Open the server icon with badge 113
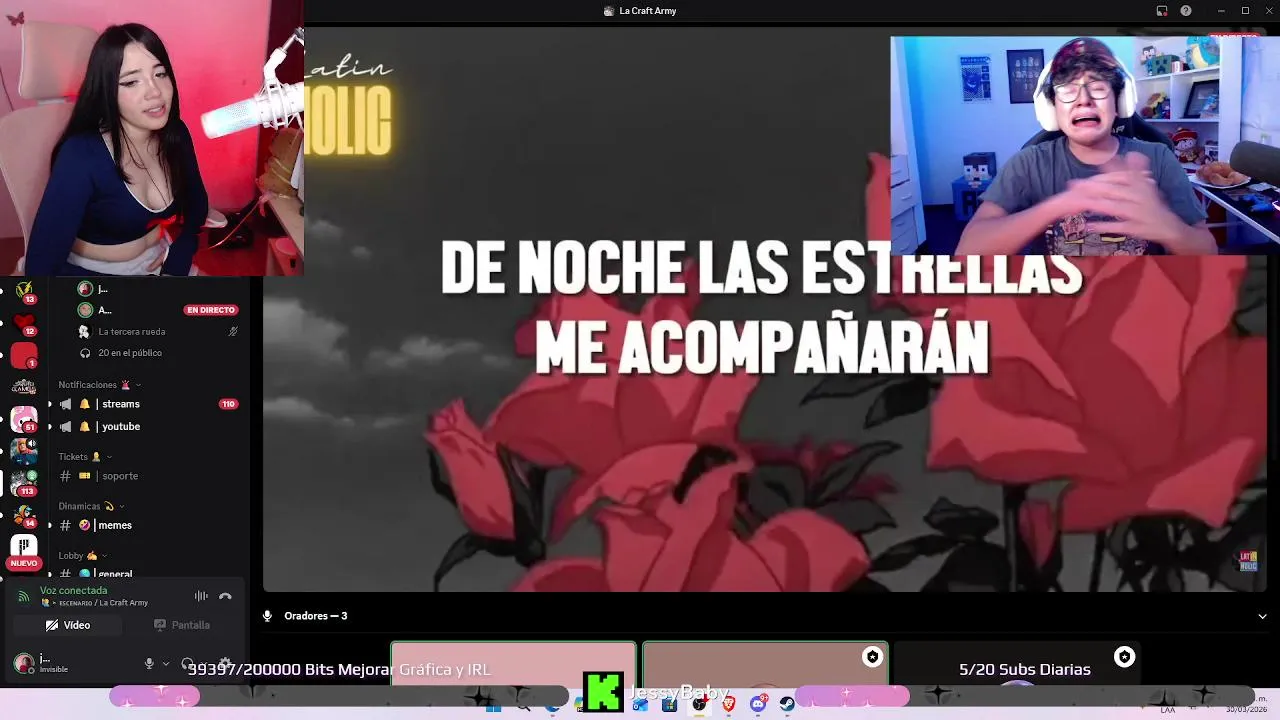This screenshot has width=1280, height=720. [x=24, y=483]
